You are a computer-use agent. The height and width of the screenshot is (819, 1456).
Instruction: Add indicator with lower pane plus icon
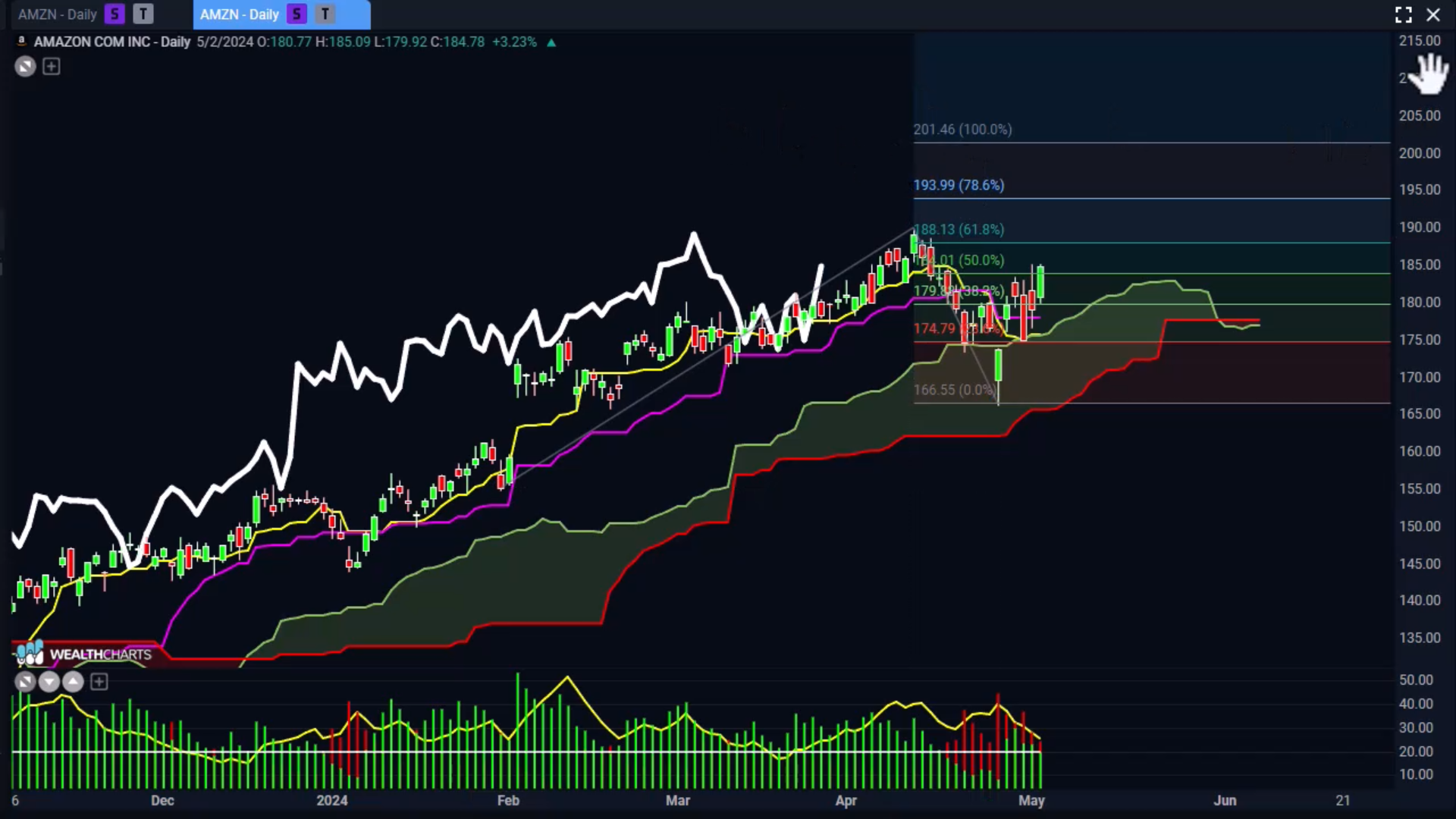(x=99, y=682)
